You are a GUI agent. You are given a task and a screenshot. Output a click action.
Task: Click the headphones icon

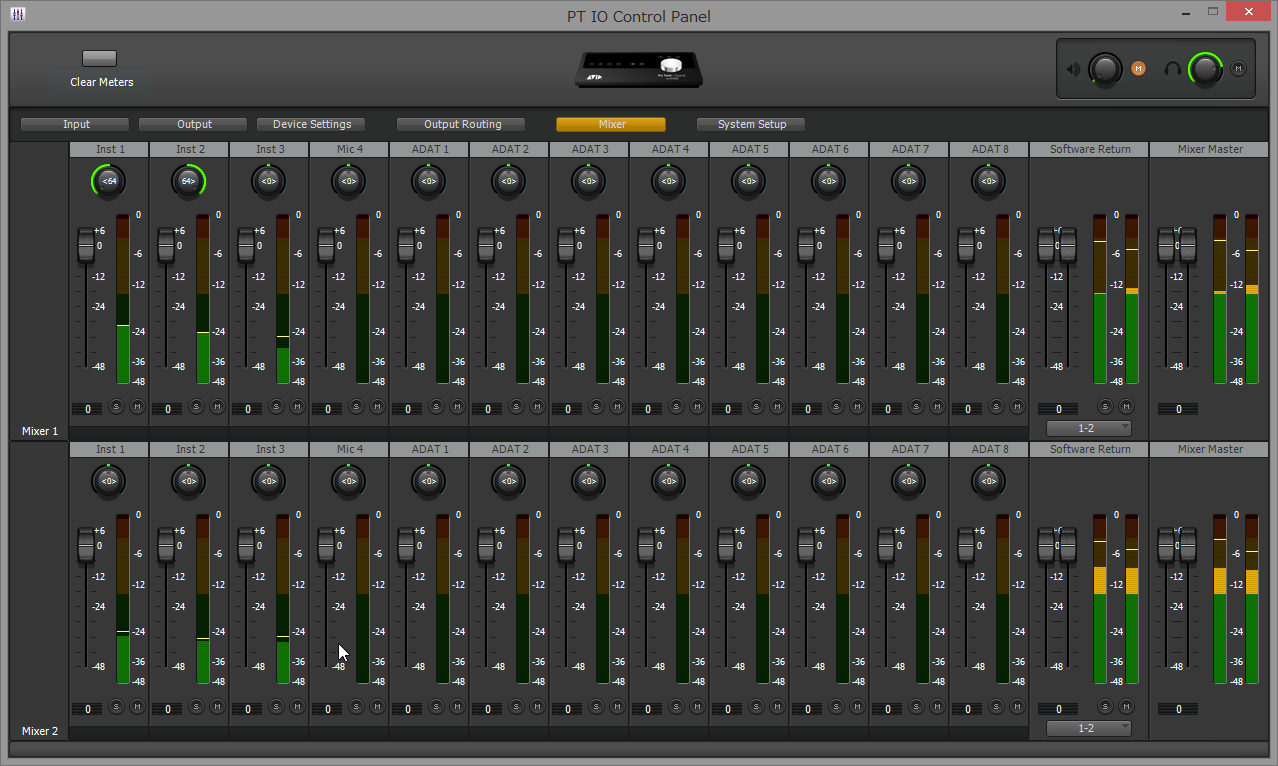coord(1173,69)
